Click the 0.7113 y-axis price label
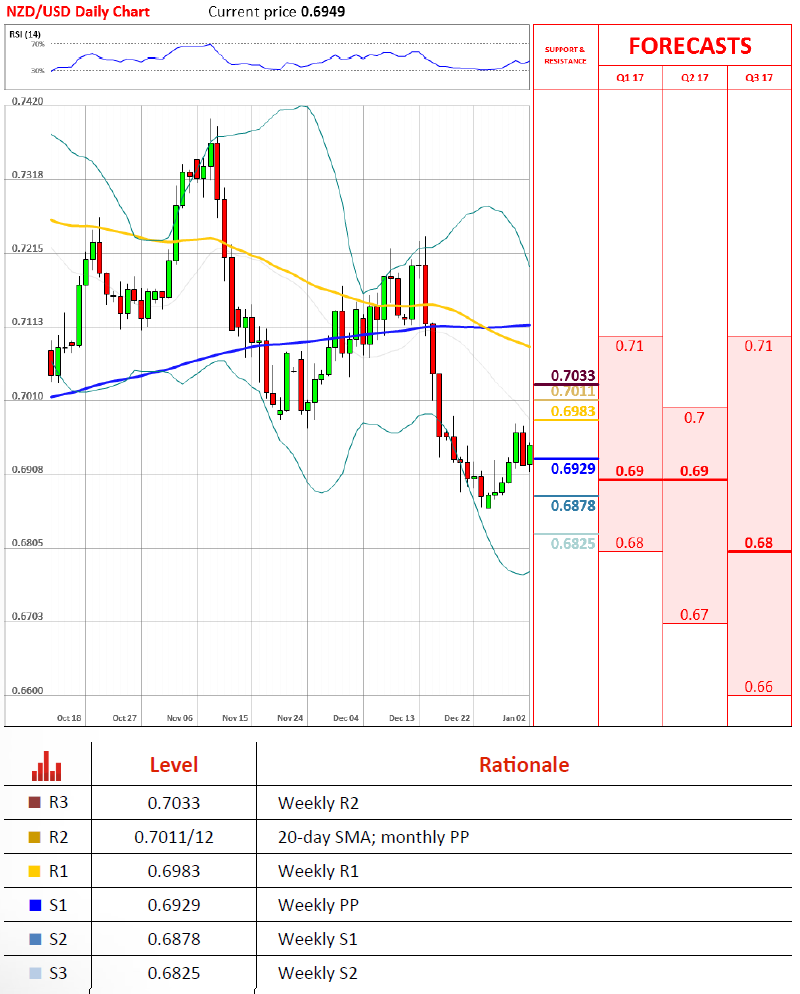 (27, 322)
